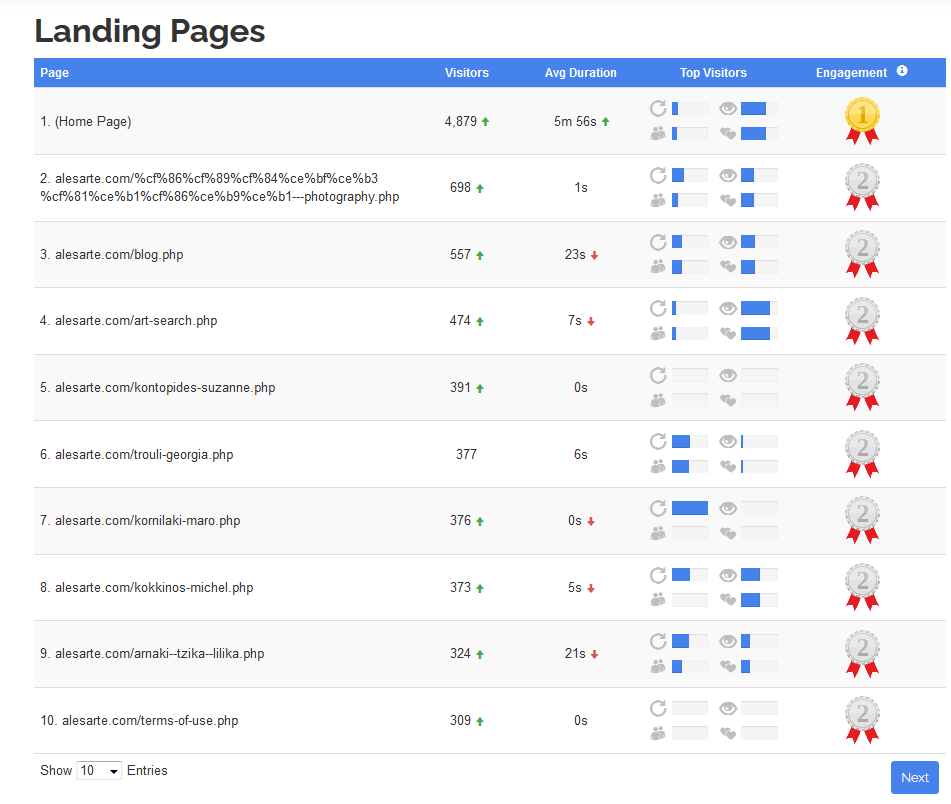Screen dimensions: 951x804
Task: Click full returning-visitor bar in kornilaki-maro.php row
Action: pos(690,508)
